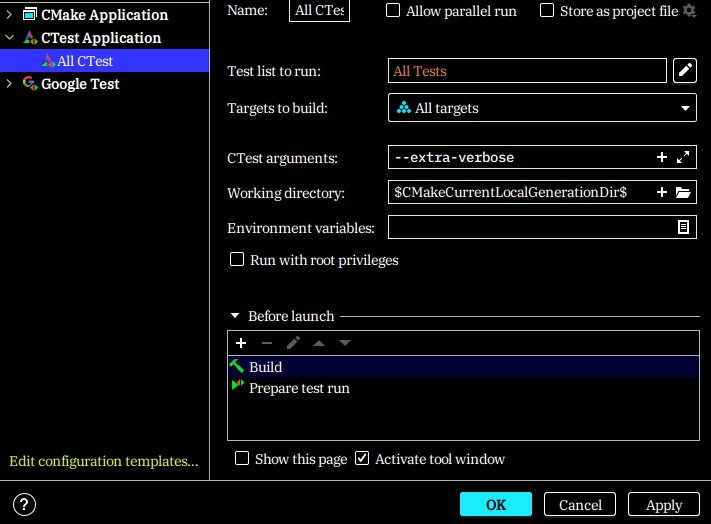
Task: Open the environment variables editor icon
Action: point(684,228)
